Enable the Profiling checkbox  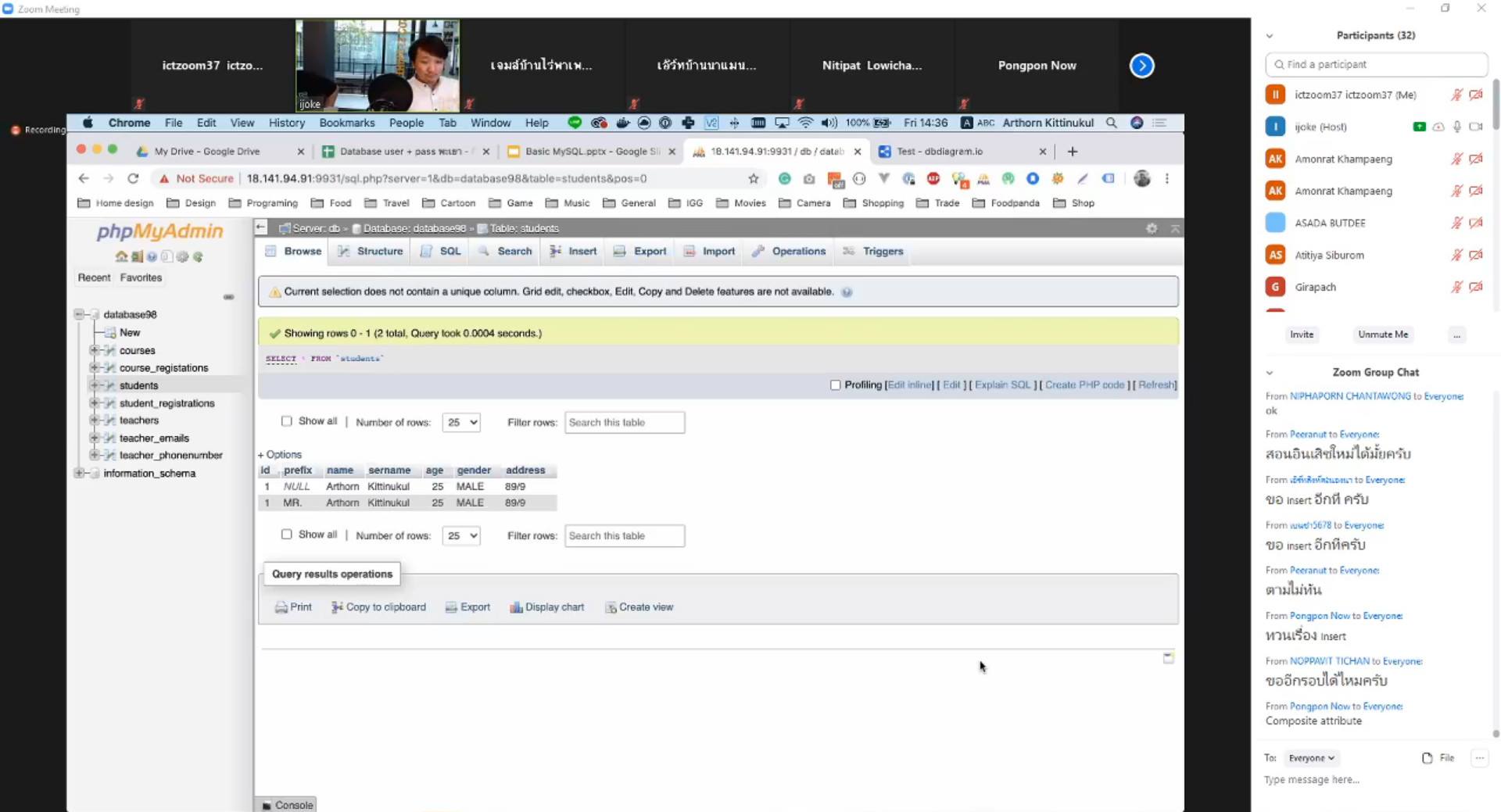coord(835,385)
